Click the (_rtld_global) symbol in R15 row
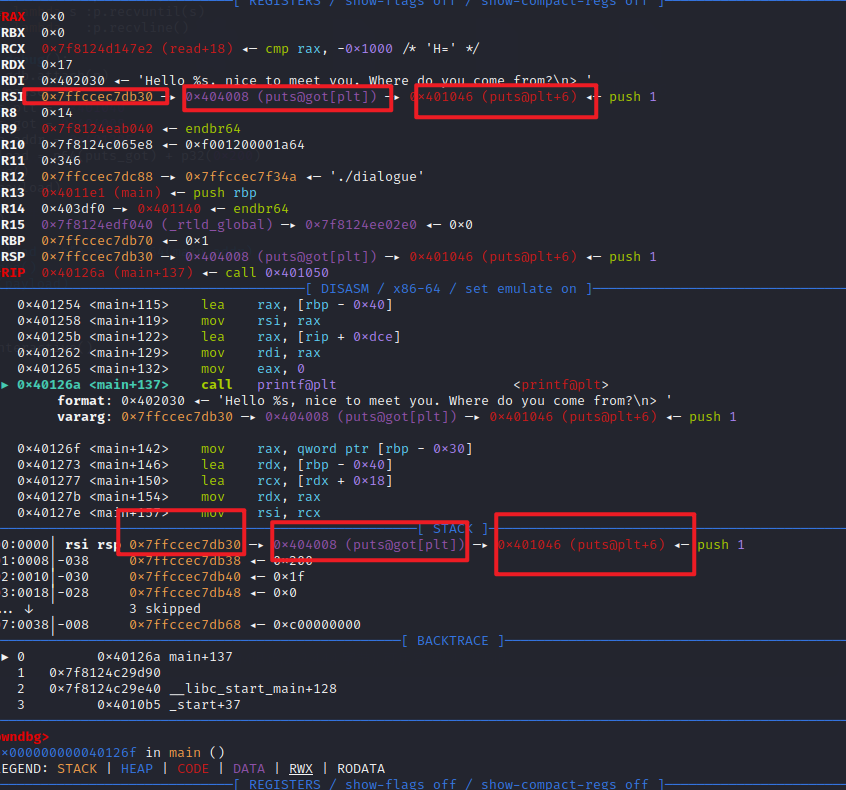Screen dimensions: 846x790 217,224
